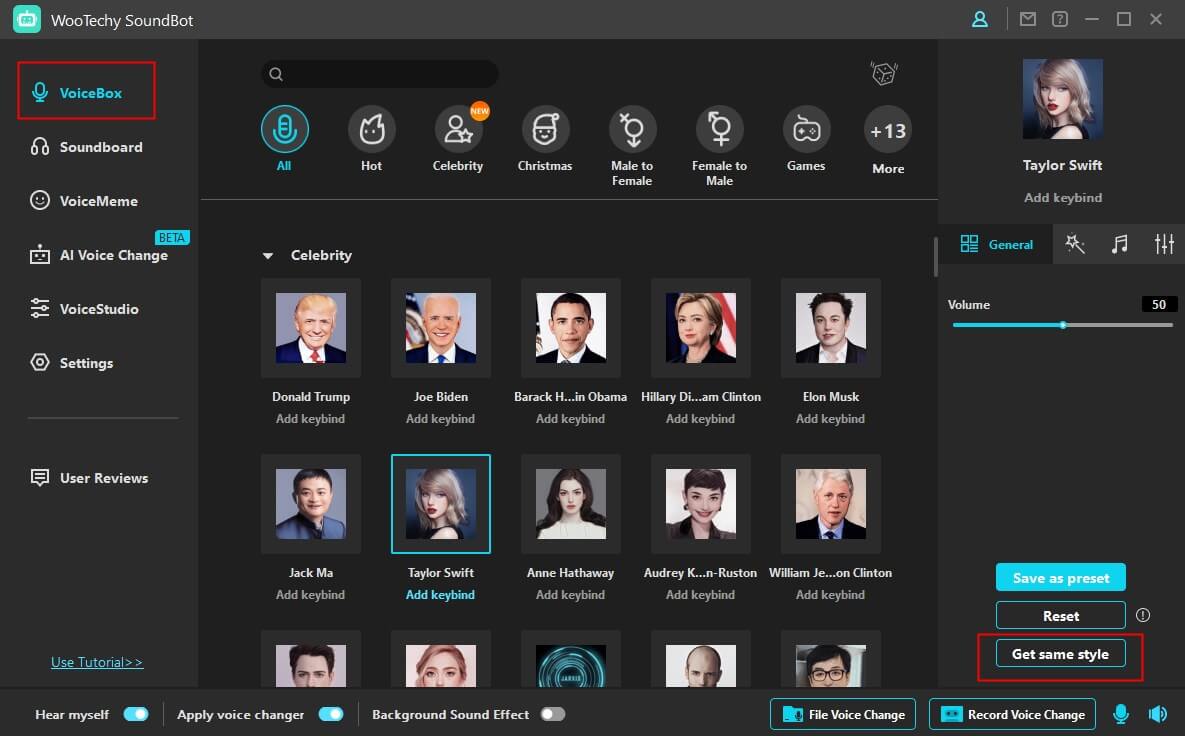The width and height of the screenshot is (1185, 736).
Task: Click the dice icon for a random voice
Action: coord(884,73)
